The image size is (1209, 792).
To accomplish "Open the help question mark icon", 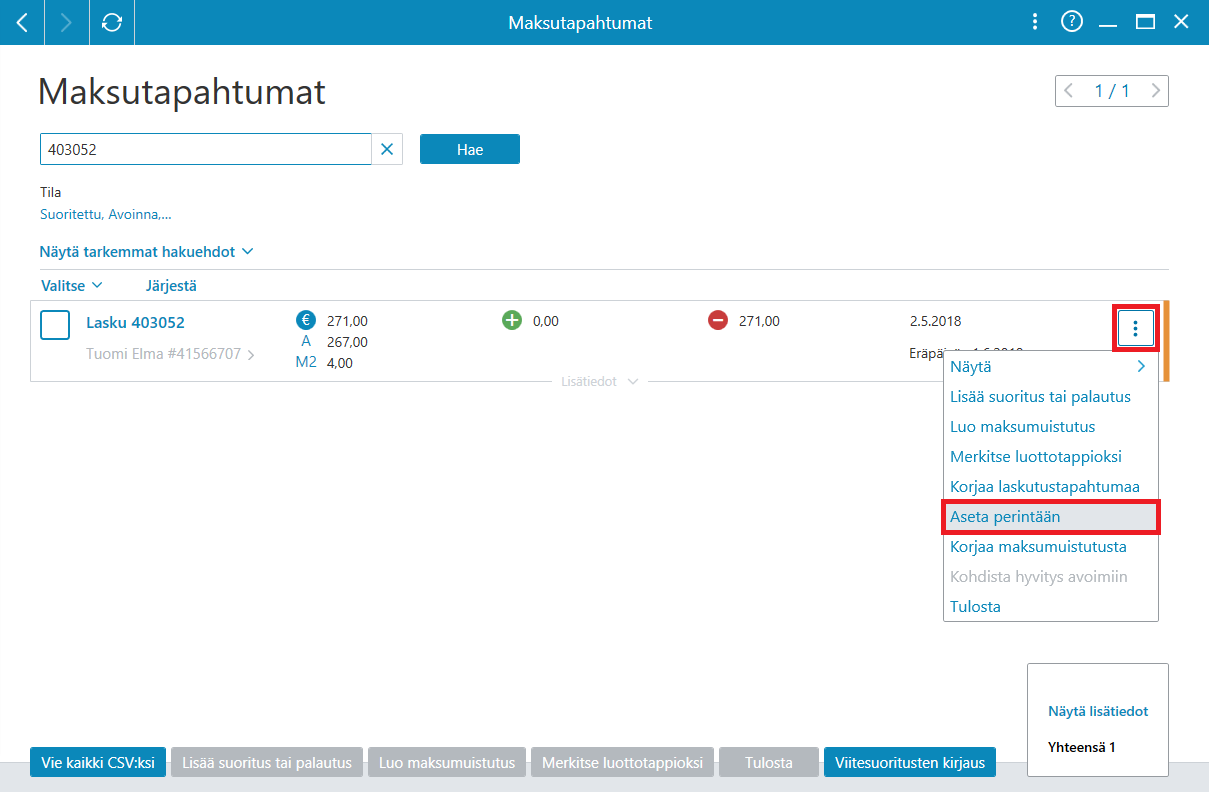I will (1072, 22).
